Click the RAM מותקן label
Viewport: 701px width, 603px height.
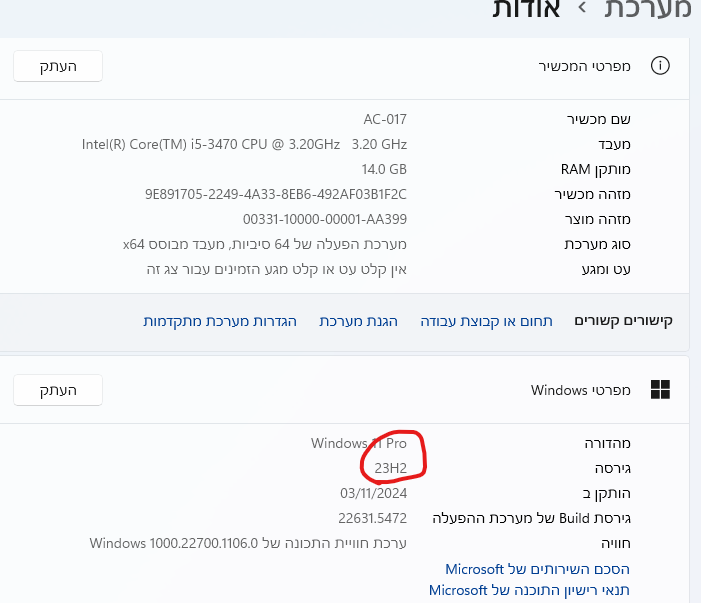coord(595,169)
